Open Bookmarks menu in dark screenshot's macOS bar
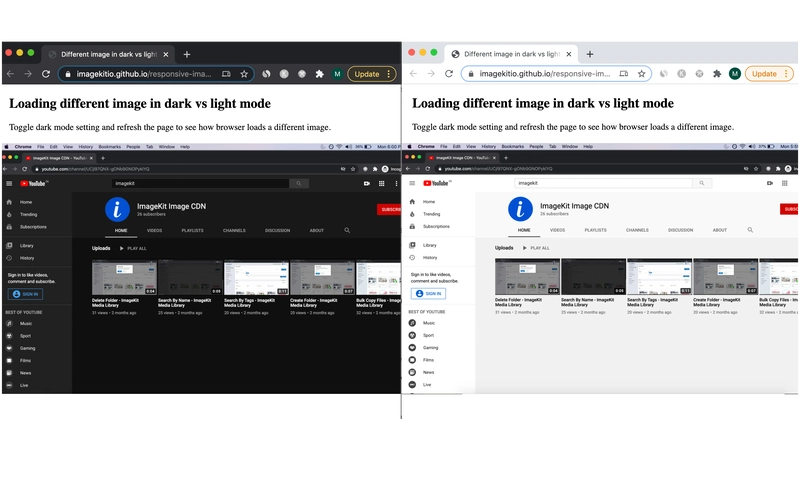The width and height of the screenshot is (800, 500). point(110,146)
